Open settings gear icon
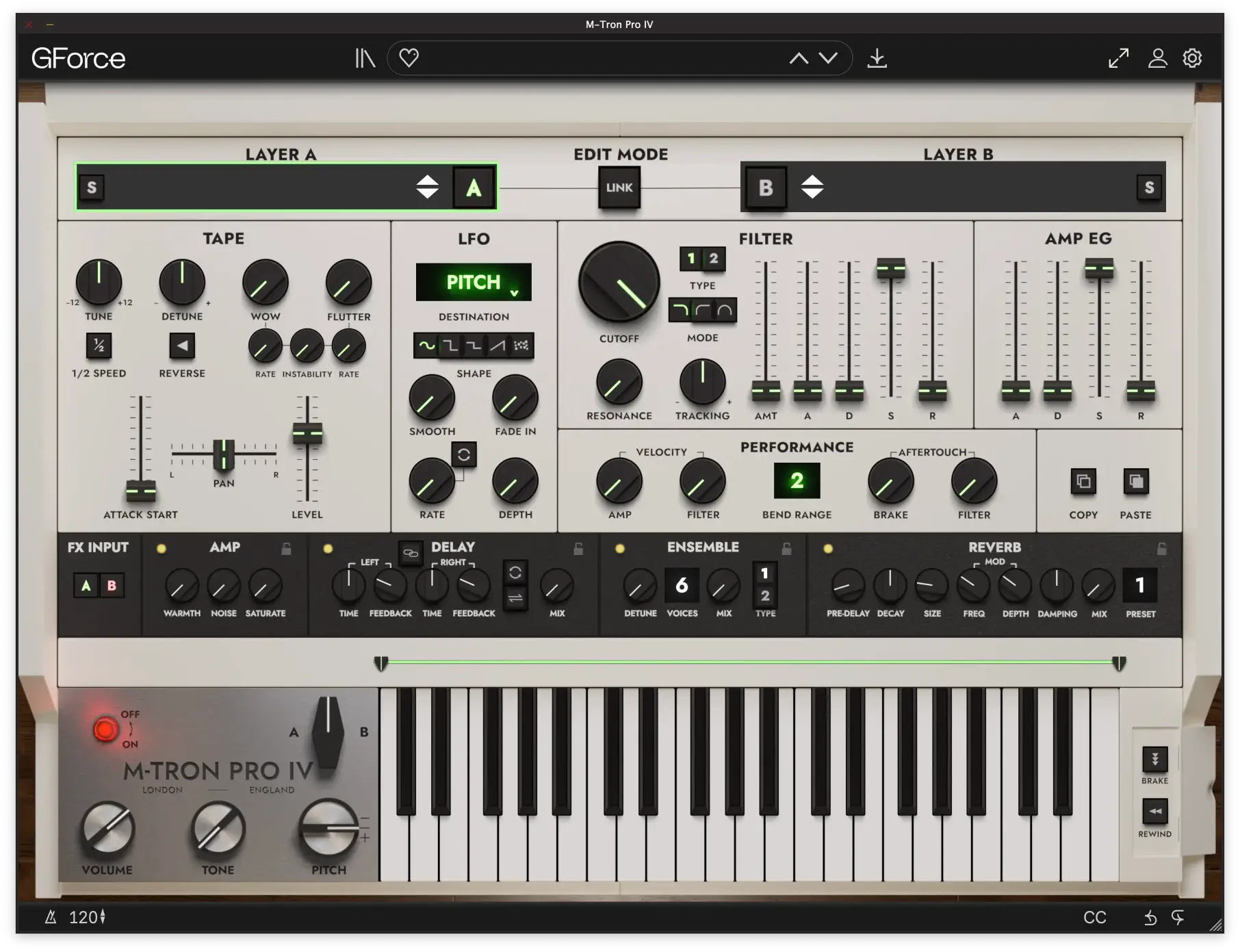The height and width of the screenshot is (952, 1240). coord(1192,58)
